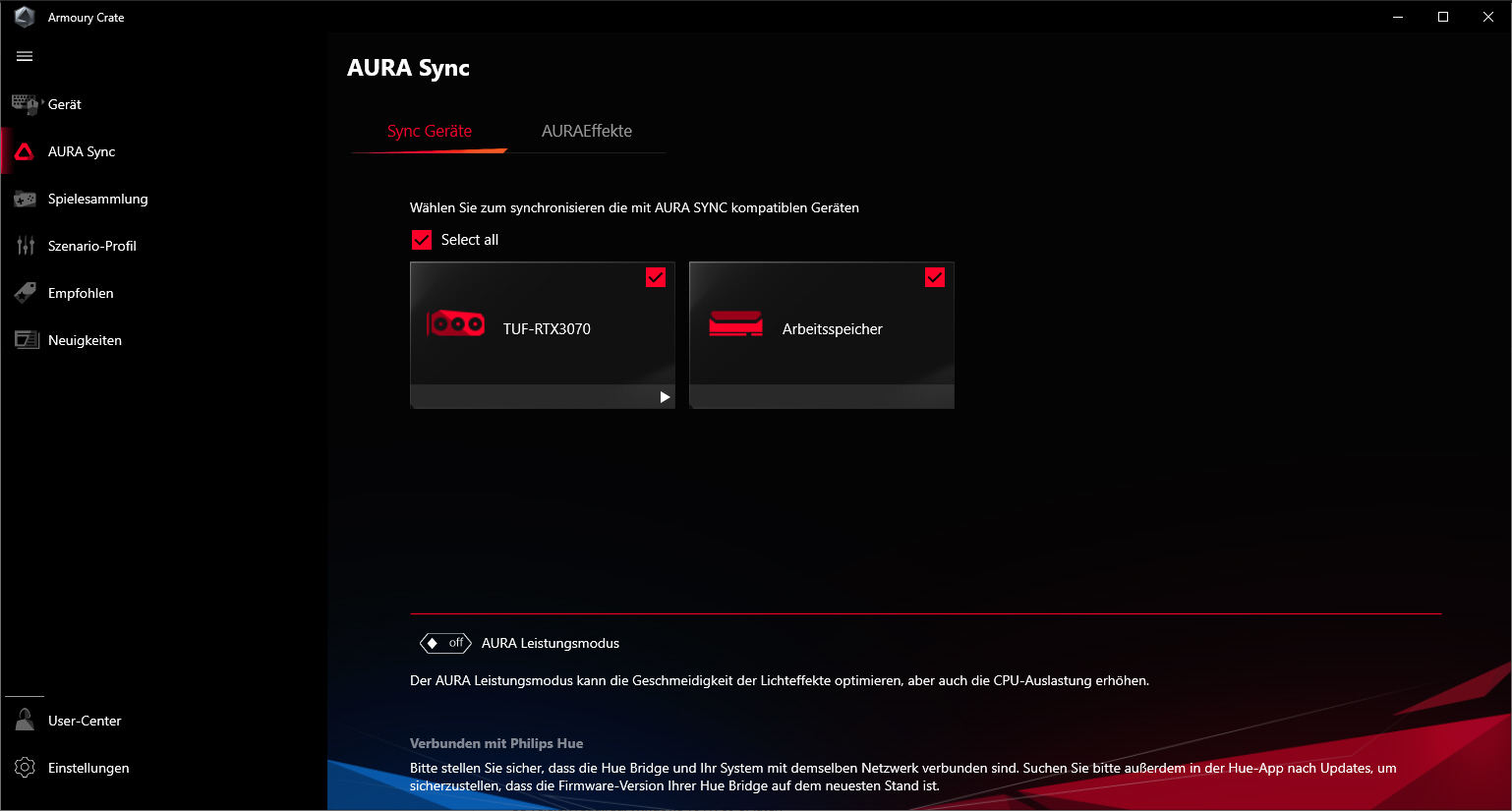Click the User-Center profile icon
Viewport: 1512px width, 811px height.
(x=25, y=721)
